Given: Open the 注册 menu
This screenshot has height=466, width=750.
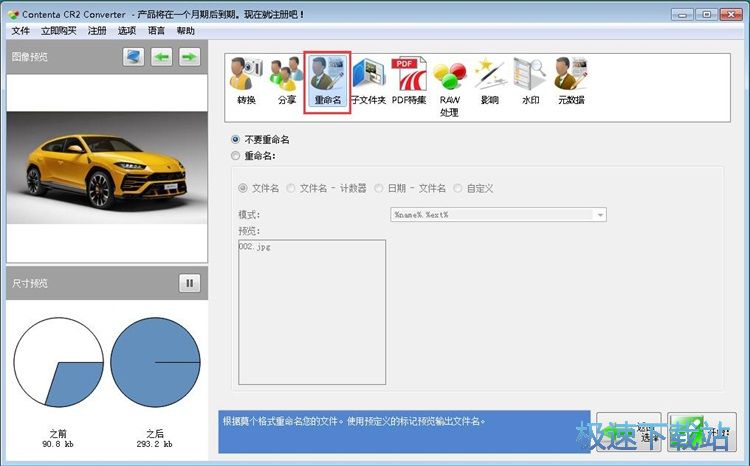Looking at the screenshot, I should [97, 31].
